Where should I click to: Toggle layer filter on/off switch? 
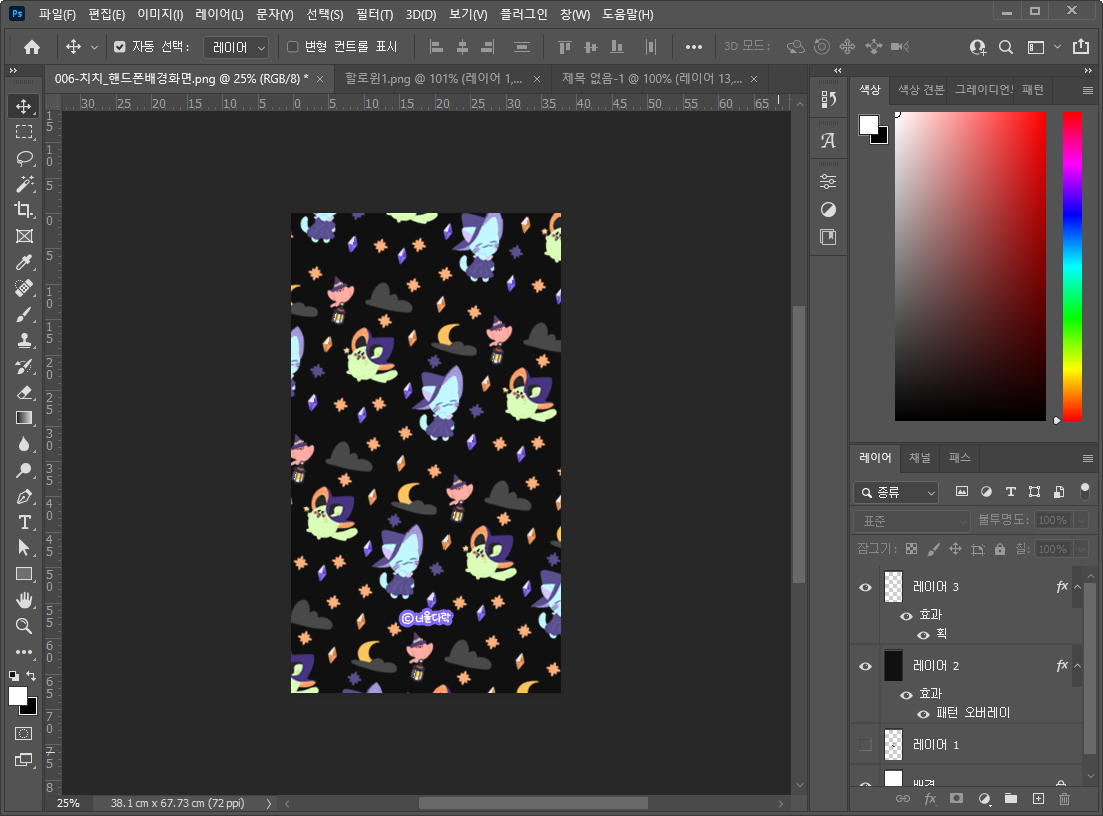1085,491
